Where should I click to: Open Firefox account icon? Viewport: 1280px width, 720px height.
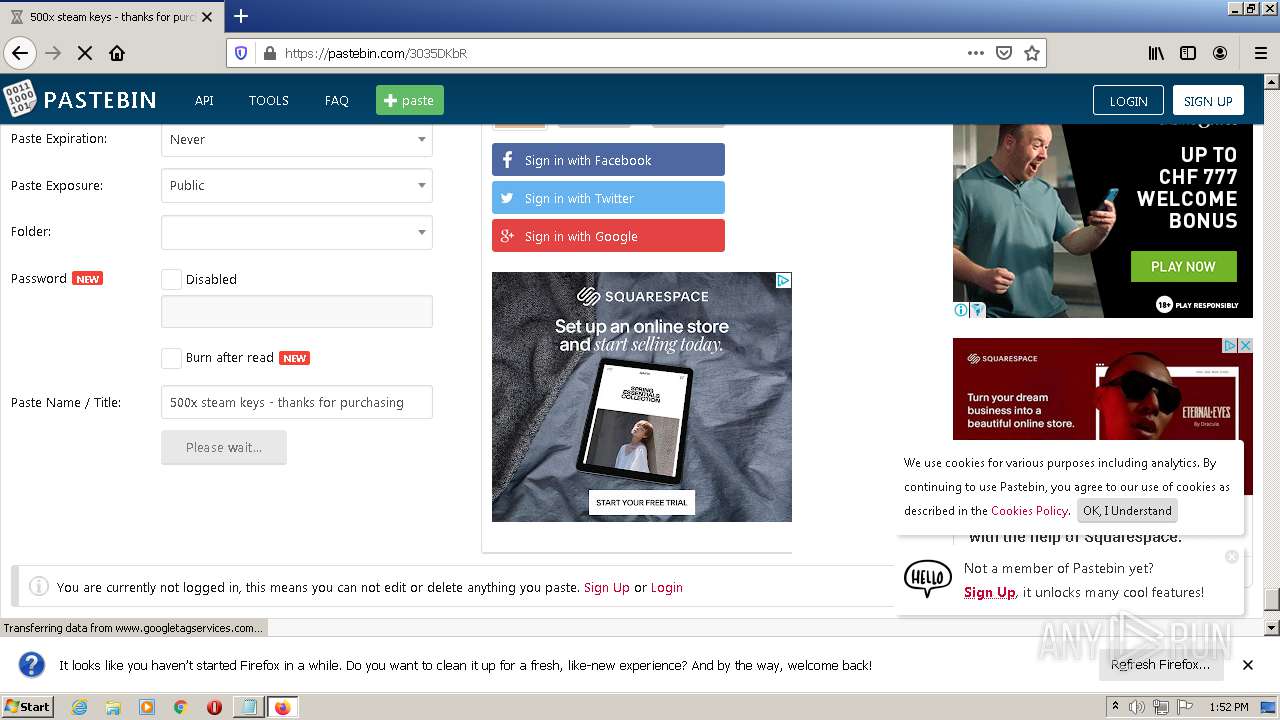tap(1220, 53)
